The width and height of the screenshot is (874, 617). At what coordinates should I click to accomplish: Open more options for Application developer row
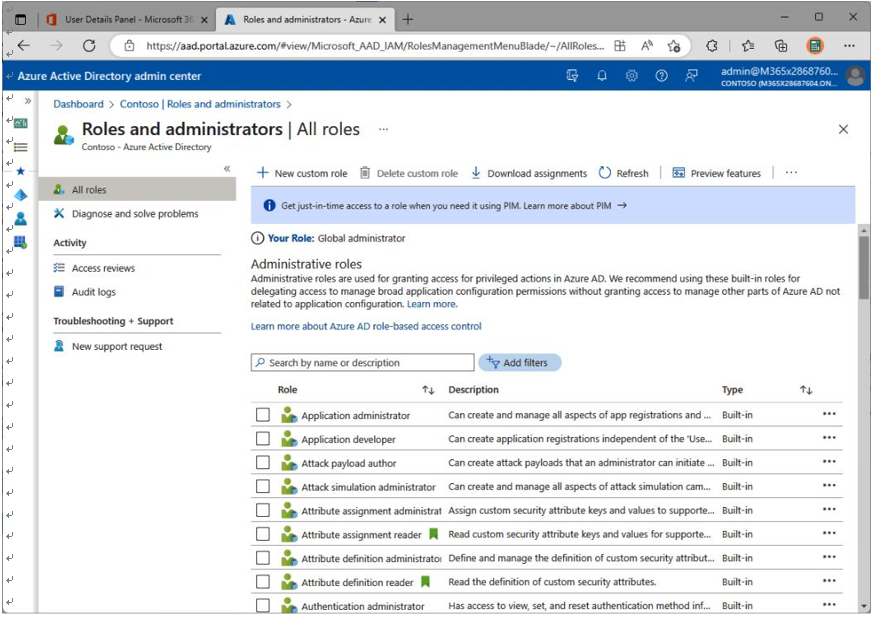coord(829,438)
